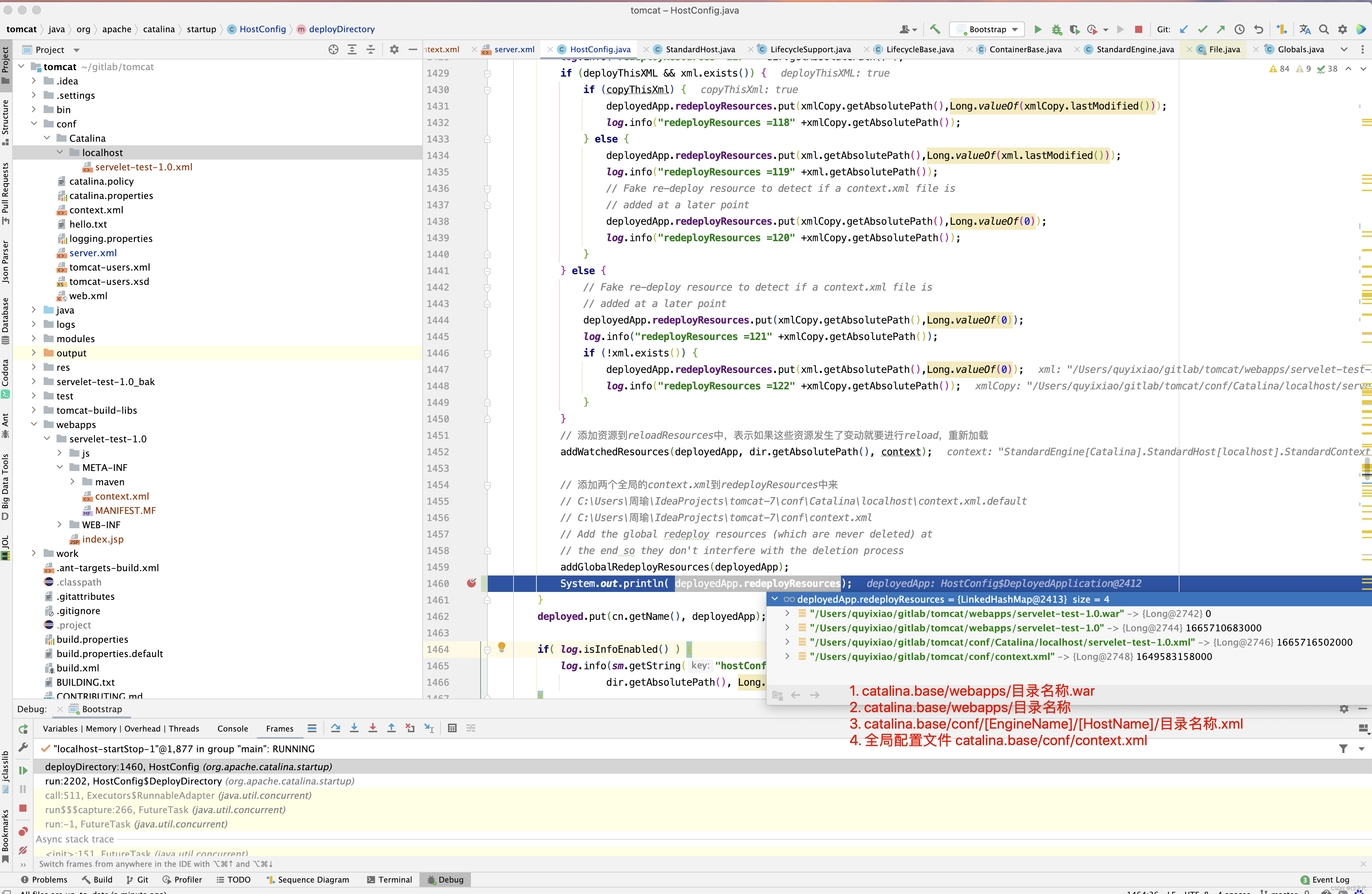The height and width of the screenshot is (894, 1372).
Task: Click Rerun Bootstrap icon in the debug panel
Action: pos(23,729)
